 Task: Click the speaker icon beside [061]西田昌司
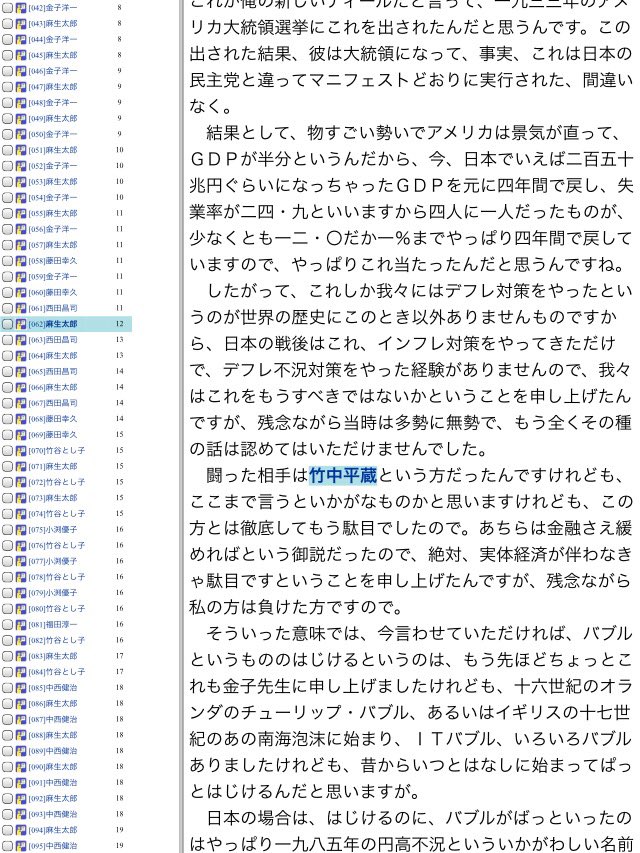click(x=21, y=308)
